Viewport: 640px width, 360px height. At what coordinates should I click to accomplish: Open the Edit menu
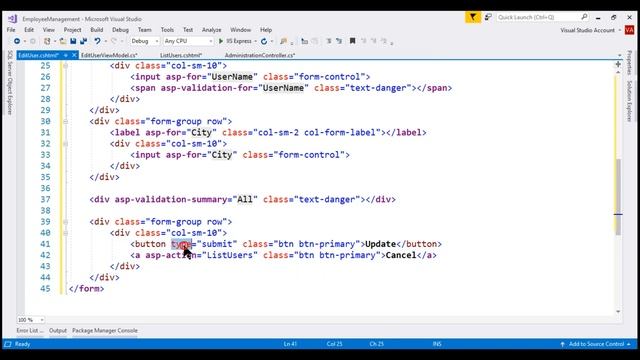(29, 30)
